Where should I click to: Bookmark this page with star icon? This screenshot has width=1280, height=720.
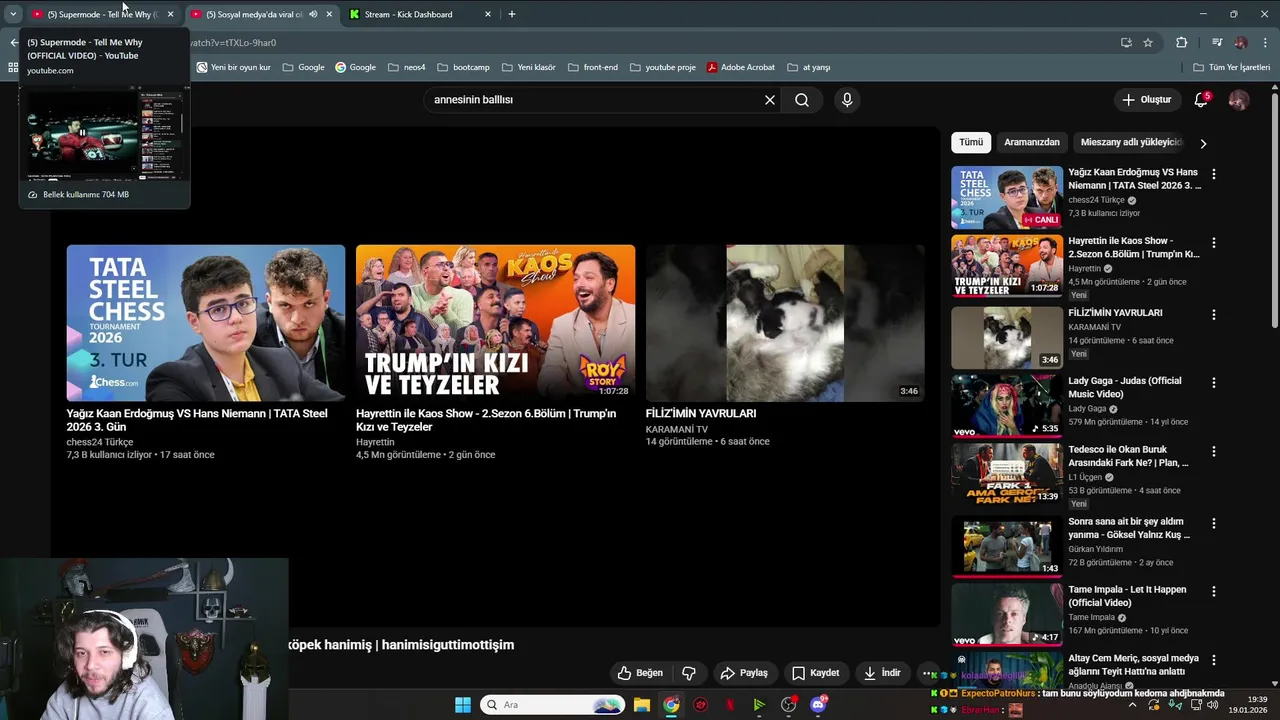tap(1148, 43)
